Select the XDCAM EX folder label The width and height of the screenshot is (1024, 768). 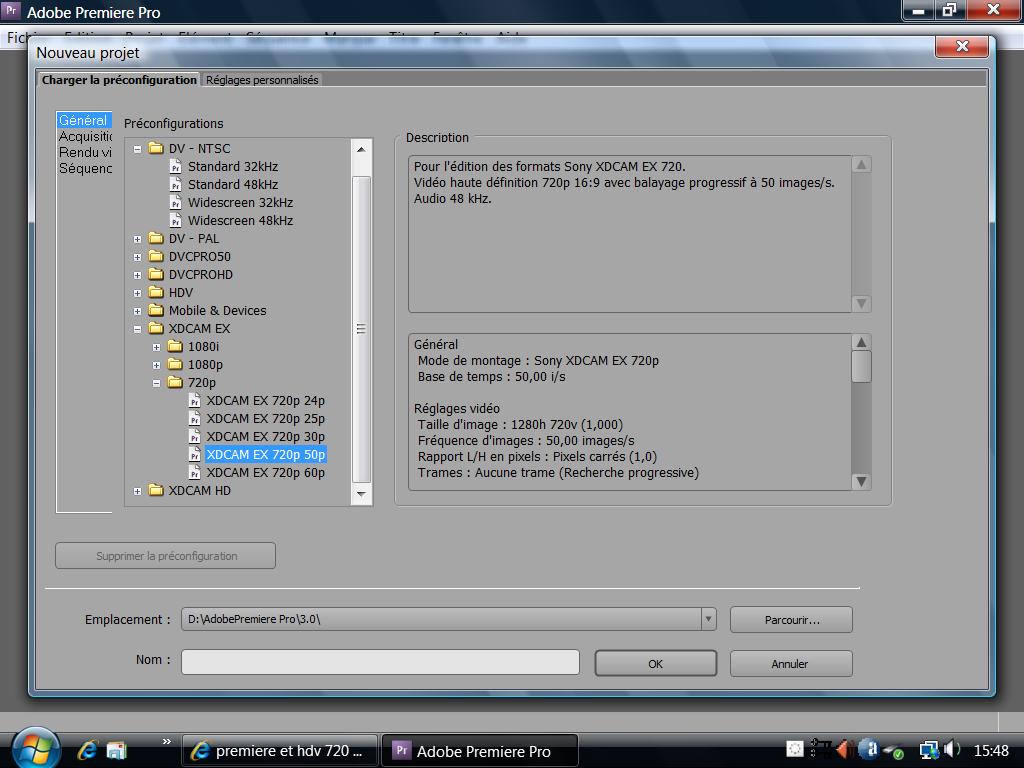[199, 328]
